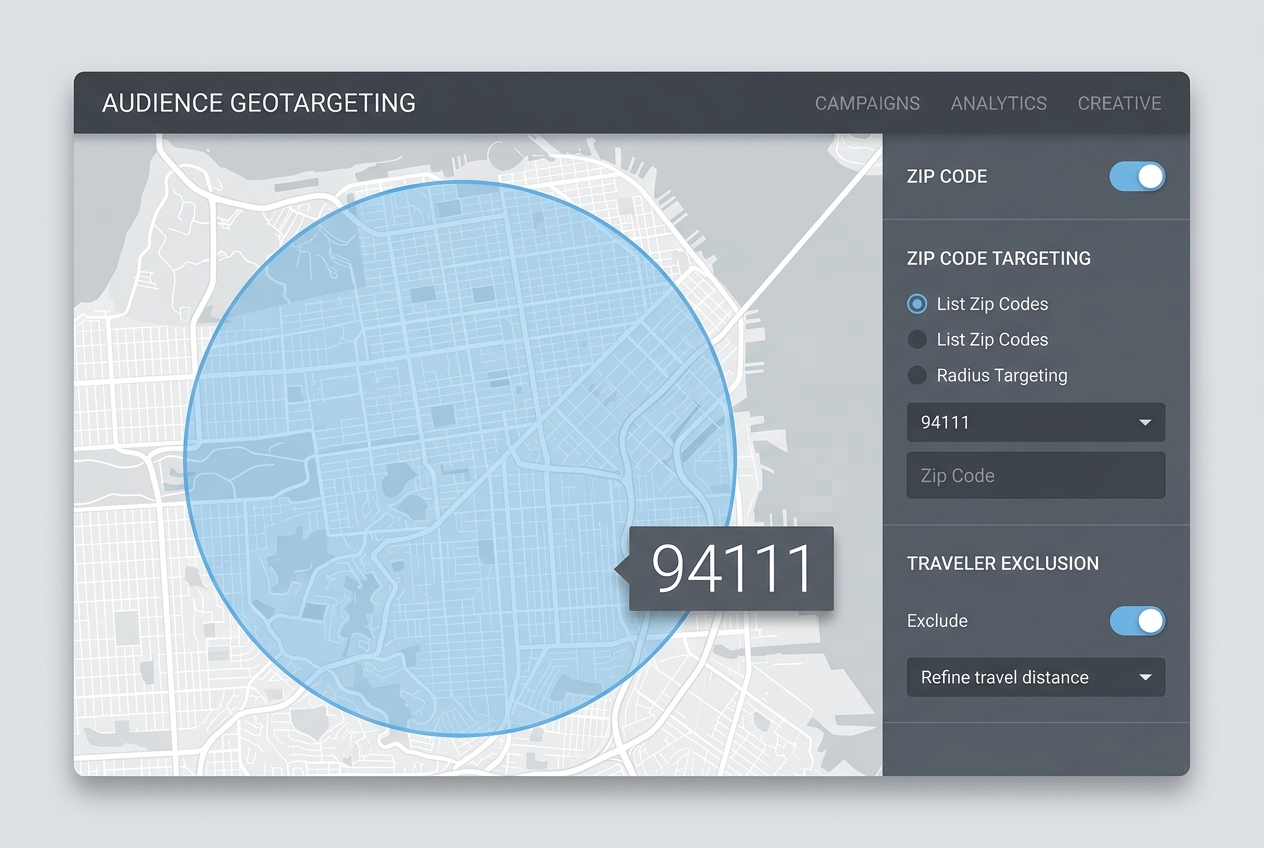Click the Traveler Exclusion heading

(1002, 564)
